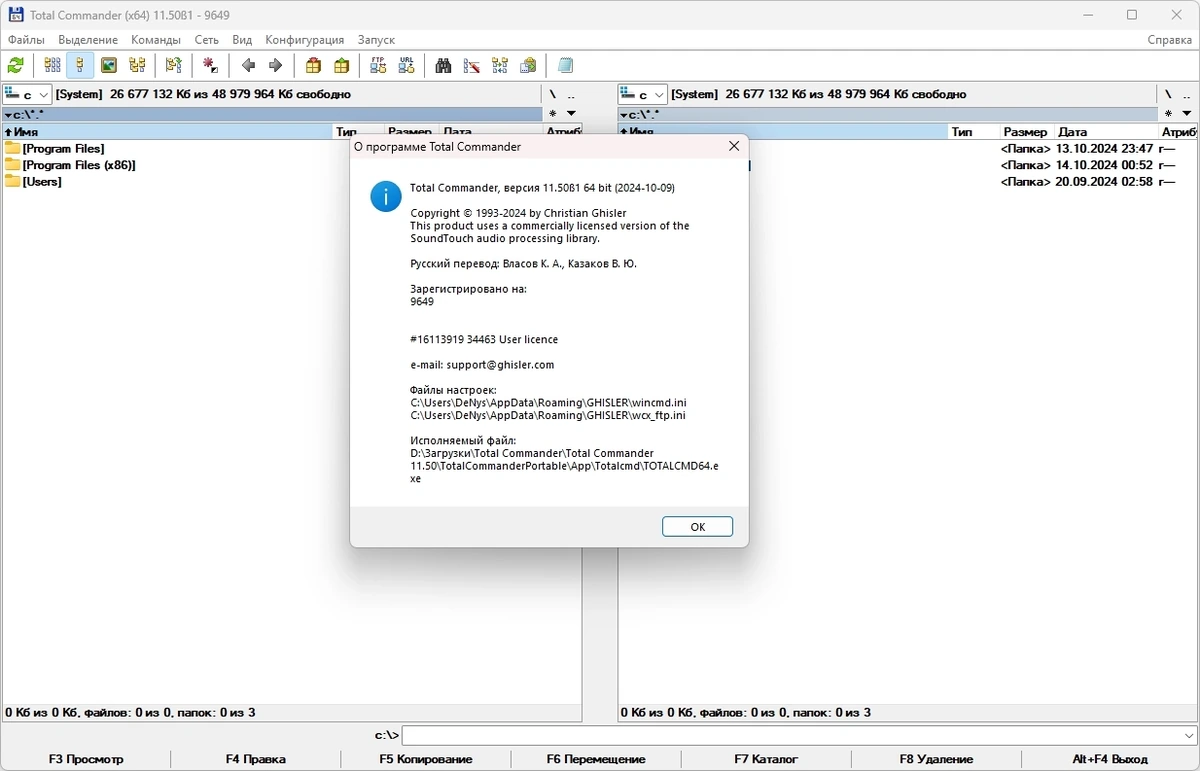The width and height of the screenshot is (1200, 771).
Task: Open the Конфигурация menu
Action: point(305,40)
